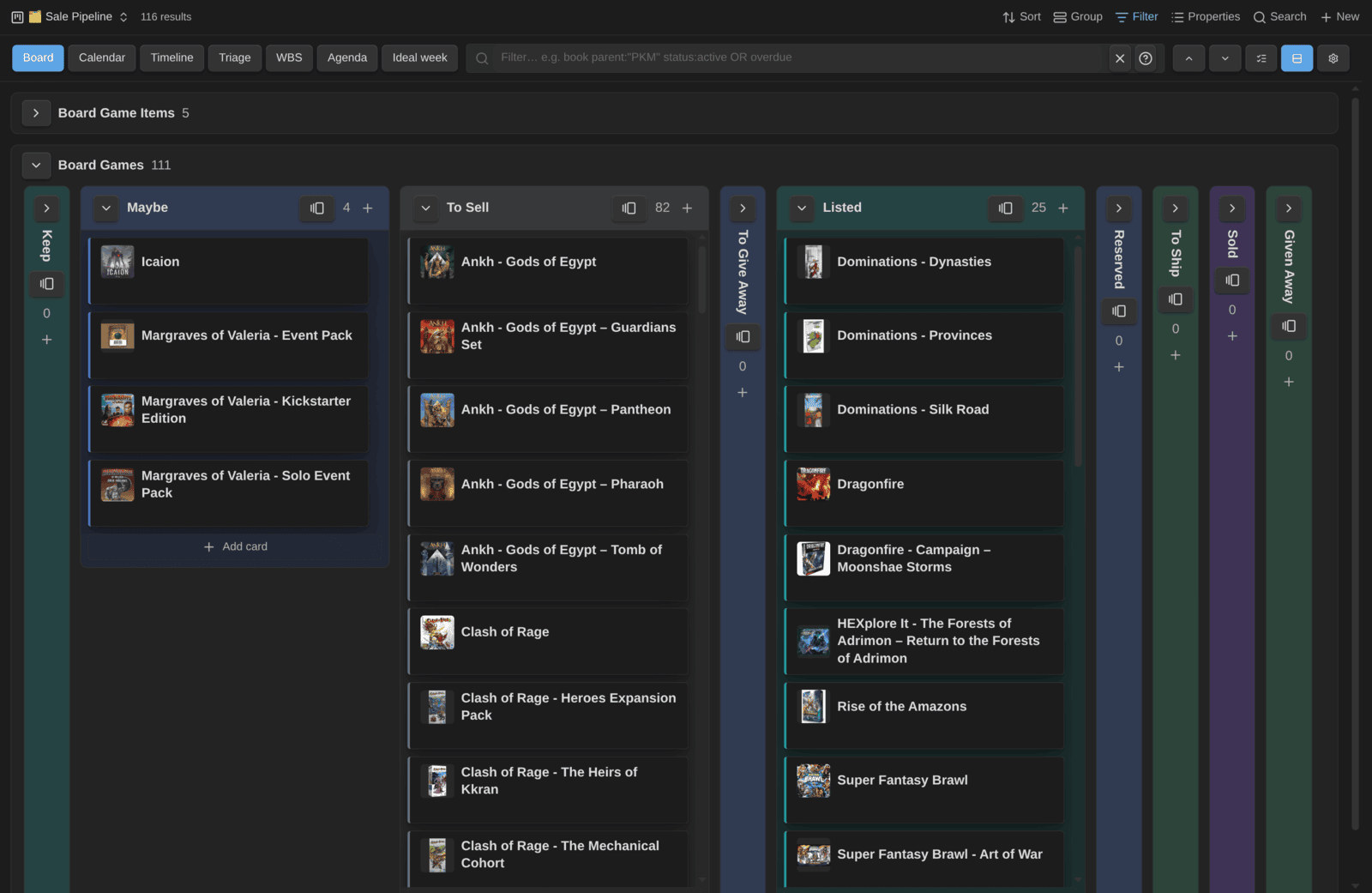1372x893 pixels.
Task: Open the Icaion card
Action: (229, 271)
